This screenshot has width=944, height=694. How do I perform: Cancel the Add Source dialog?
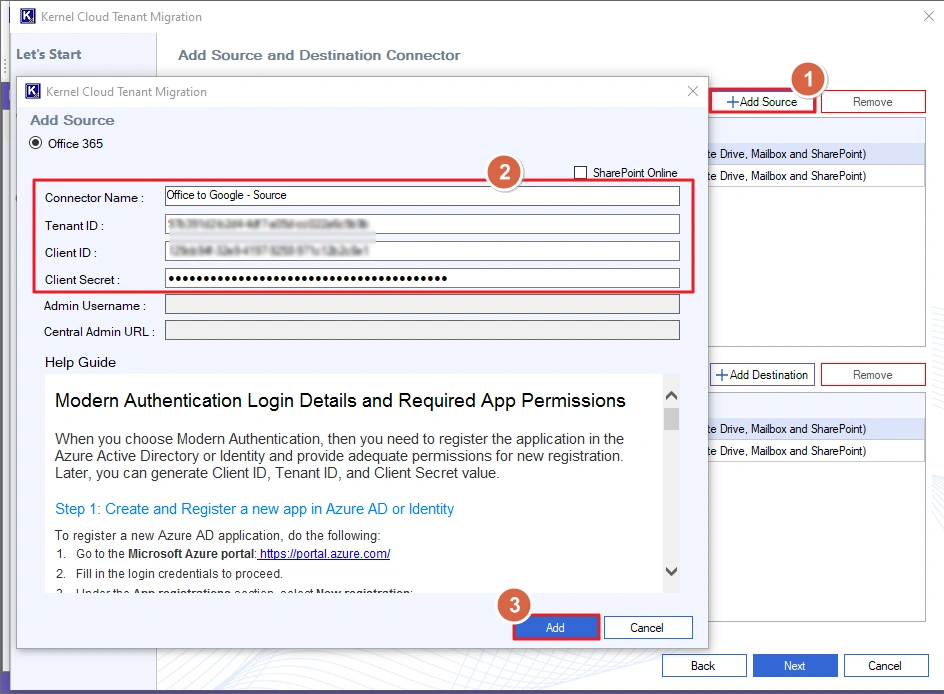tap(648, 627)
